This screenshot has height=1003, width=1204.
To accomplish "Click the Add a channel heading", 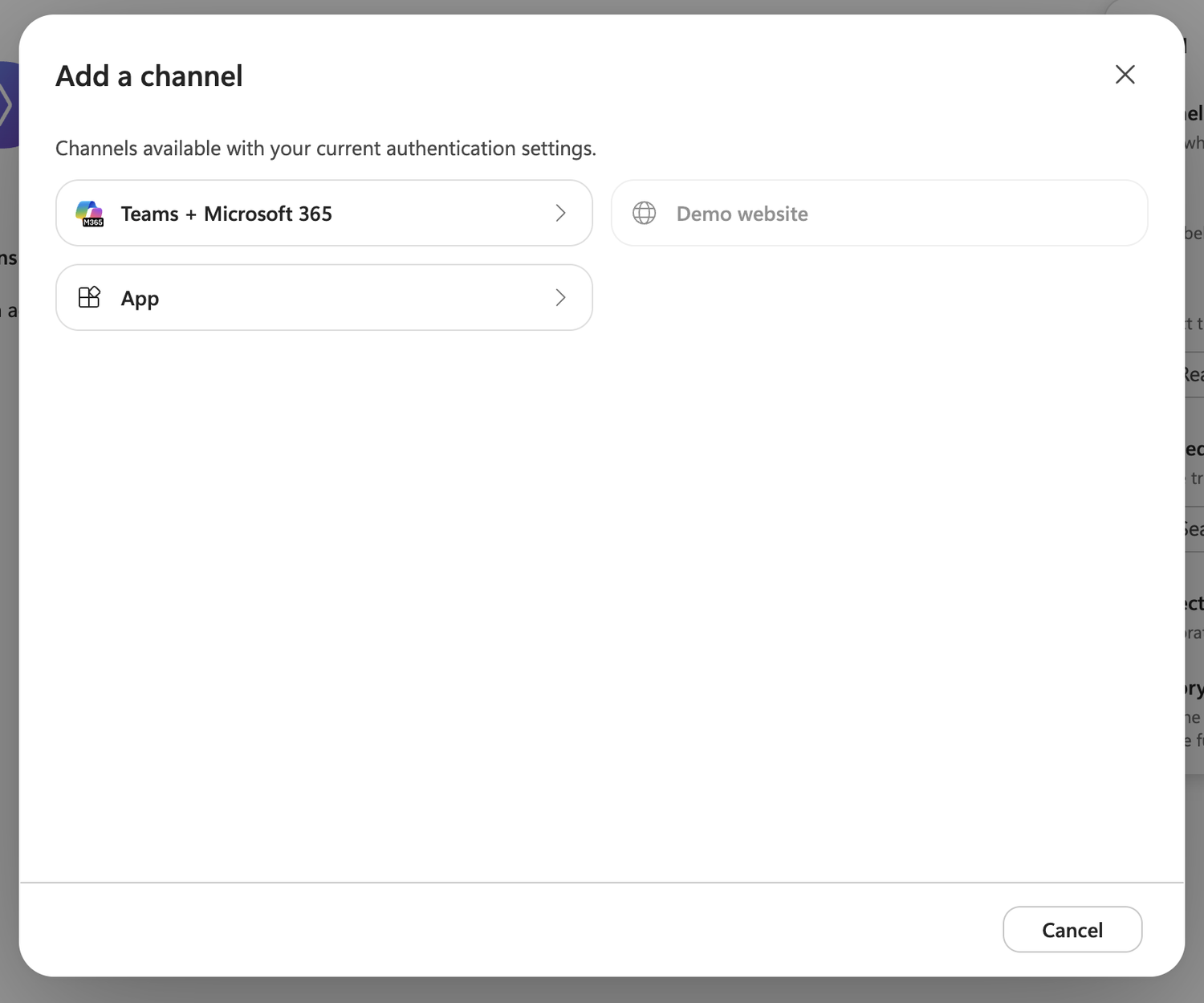I will 149,76.
